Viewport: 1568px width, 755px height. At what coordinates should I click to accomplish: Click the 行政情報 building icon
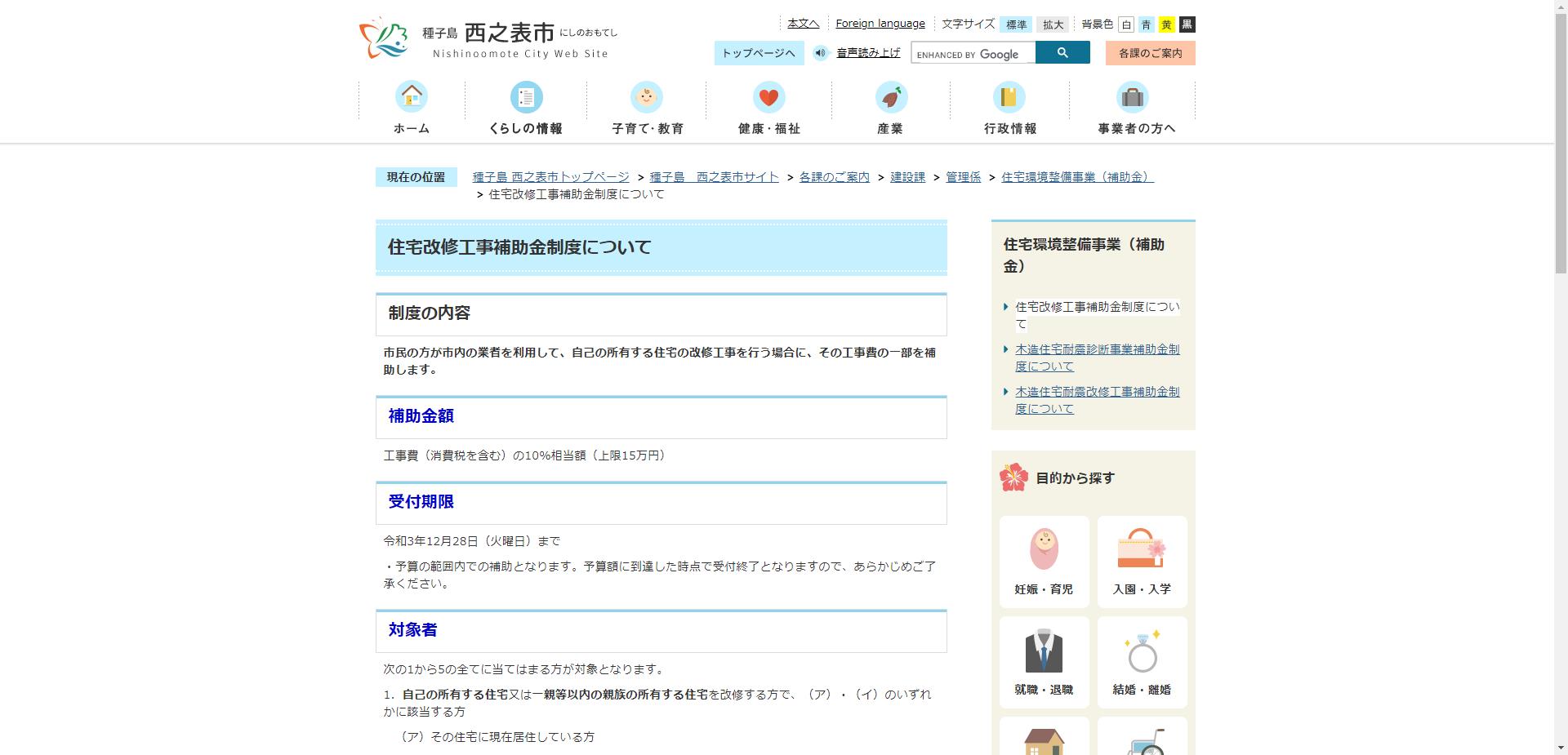tap(1010, 97)
